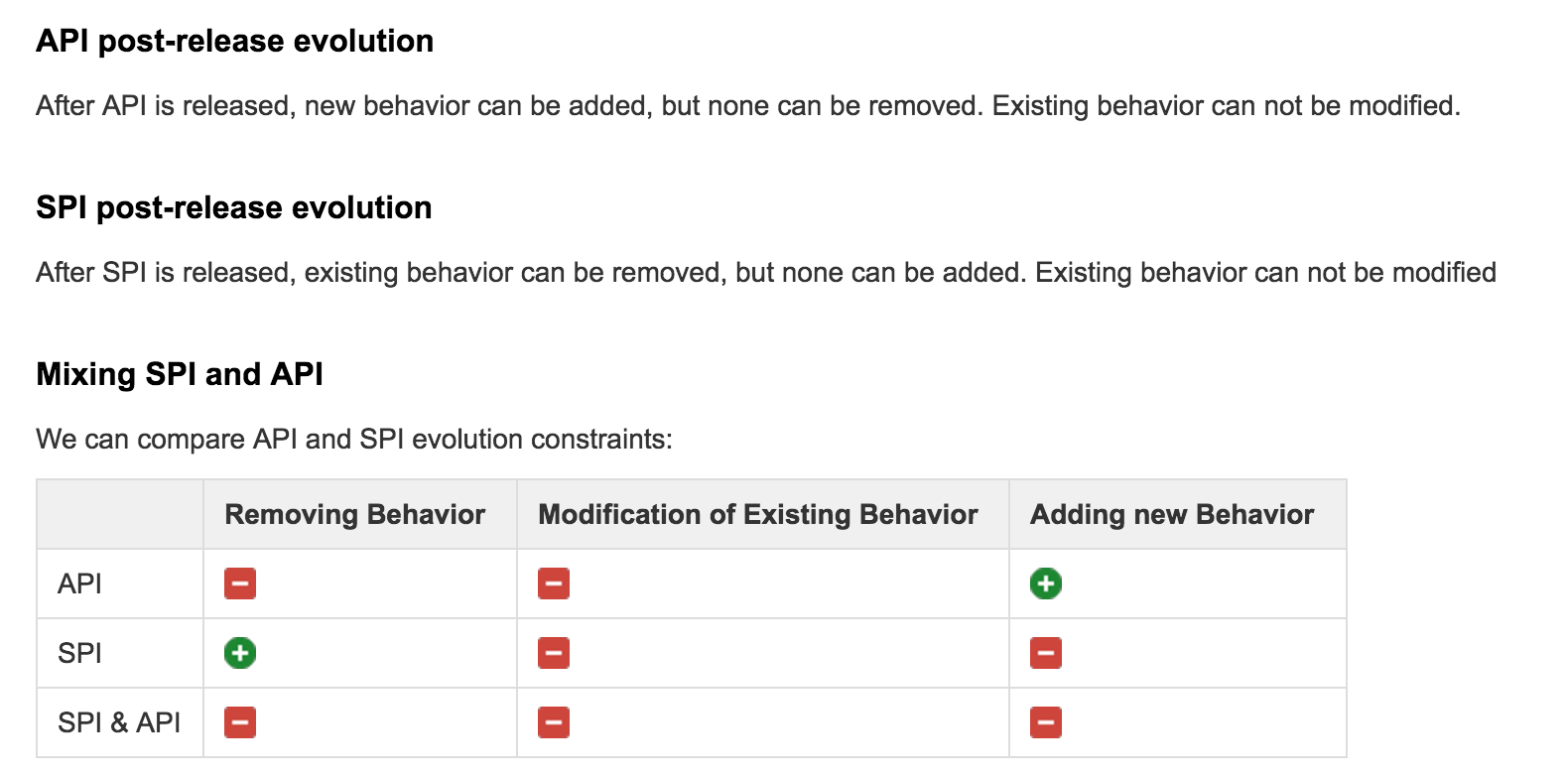Click the sentence about comparing evolution constraints
Image resolution: width=1568 pixels, height=778 pixels.
354,439
